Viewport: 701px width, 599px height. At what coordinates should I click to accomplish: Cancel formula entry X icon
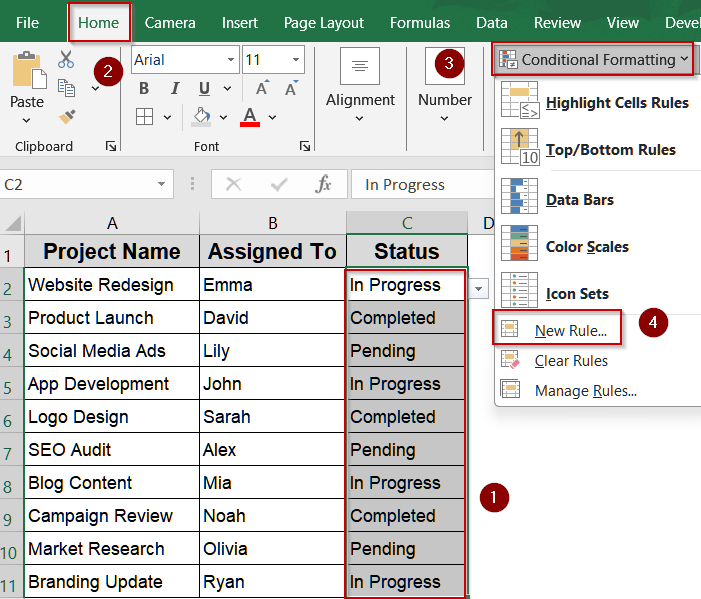(x=233, y=184)
